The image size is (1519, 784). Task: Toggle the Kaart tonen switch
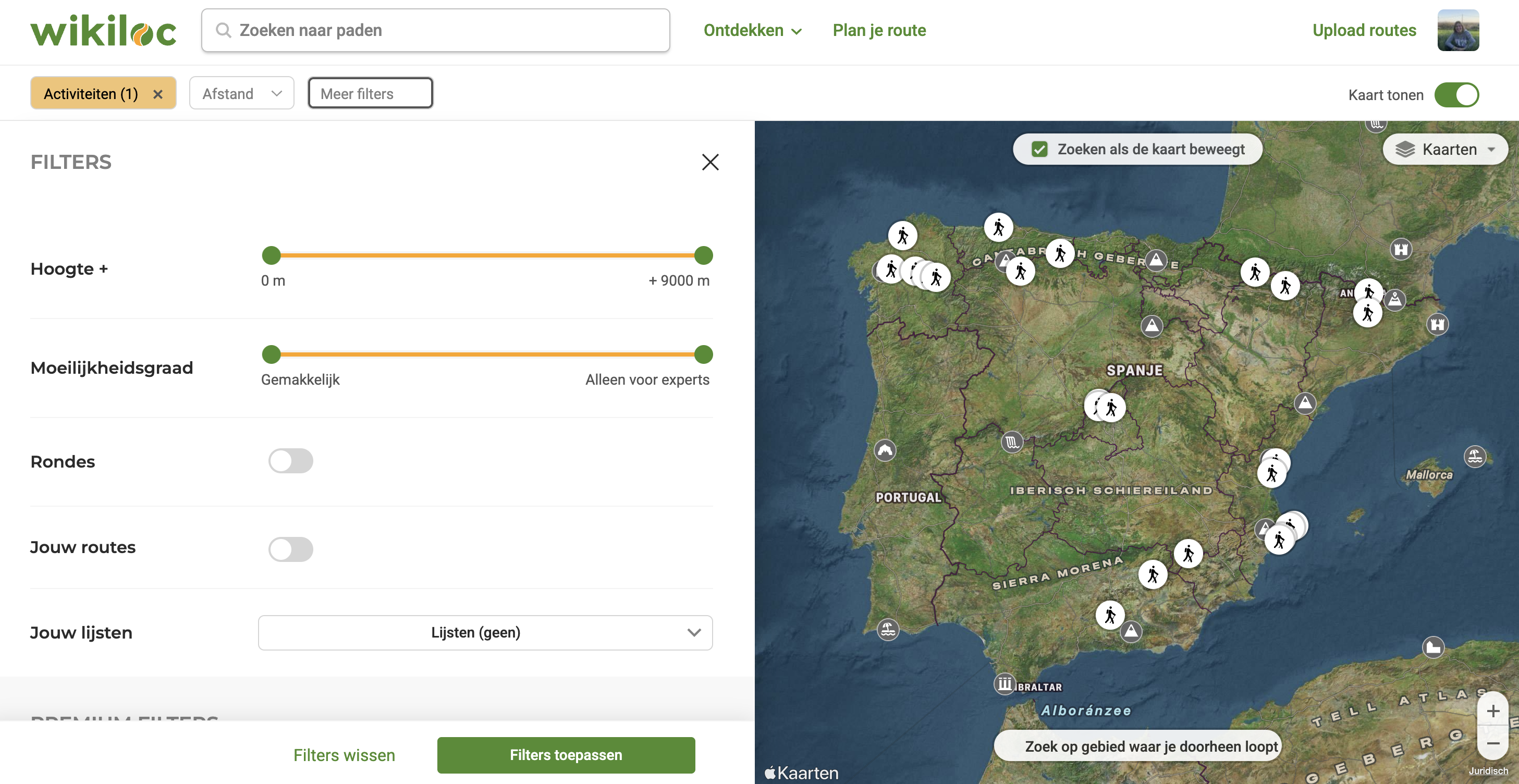(x=1456, y=95)
